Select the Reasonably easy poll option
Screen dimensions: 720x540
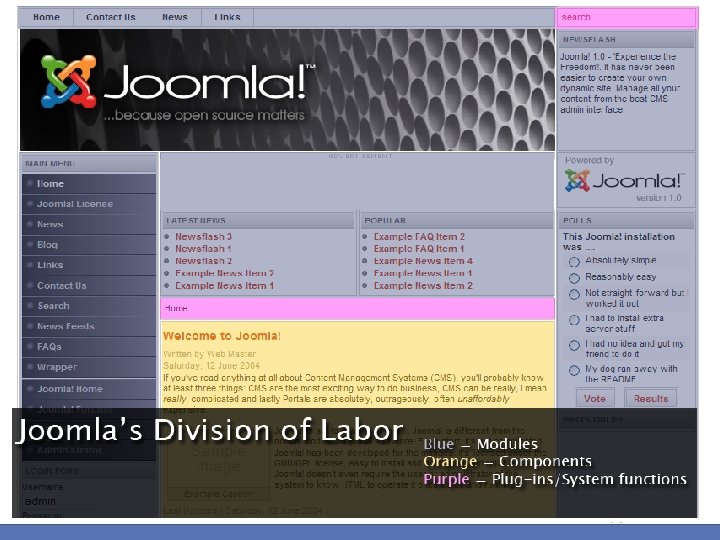574,278
